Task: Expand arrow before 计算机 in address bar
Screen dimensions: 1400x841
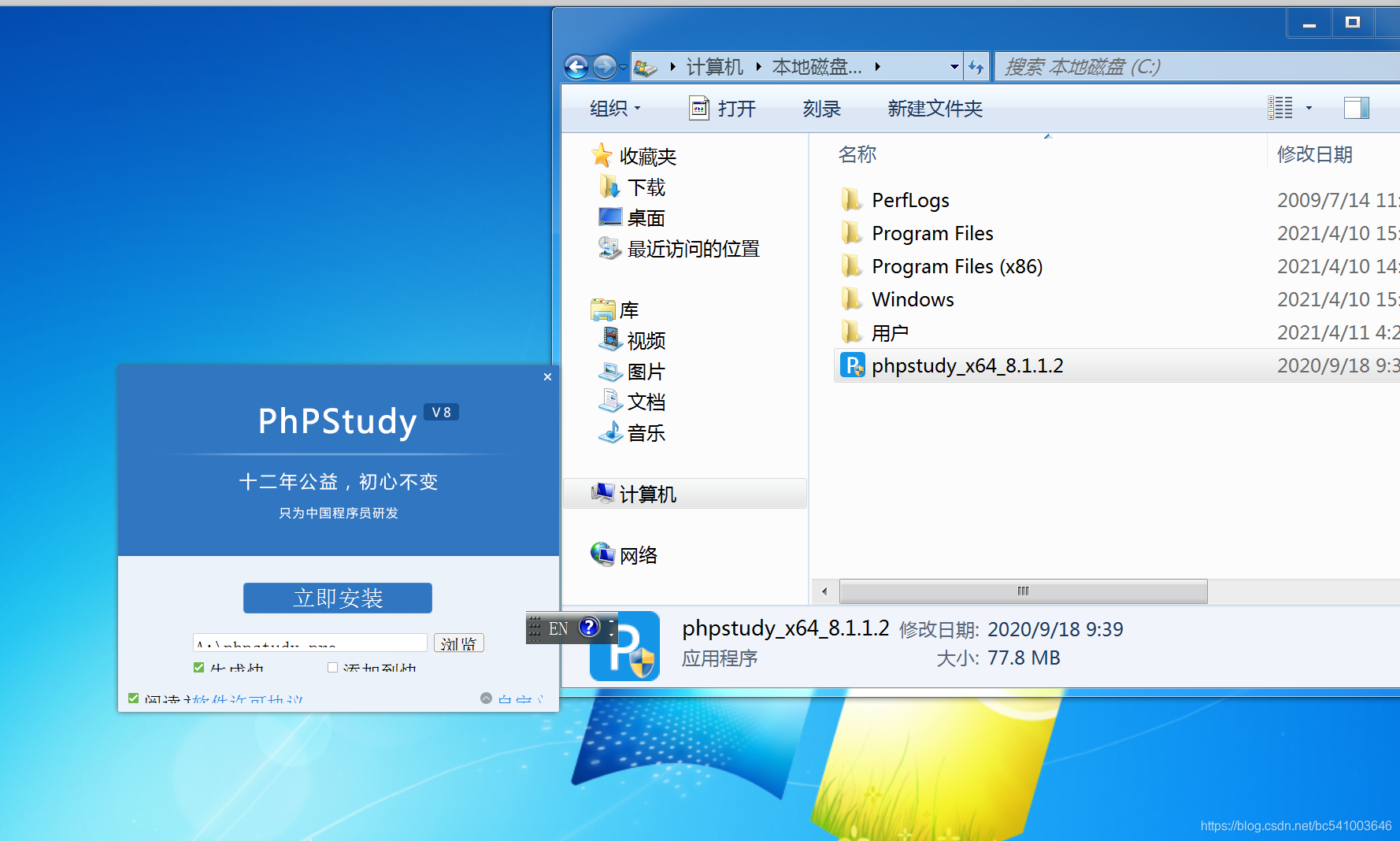Action: point(672,67)
